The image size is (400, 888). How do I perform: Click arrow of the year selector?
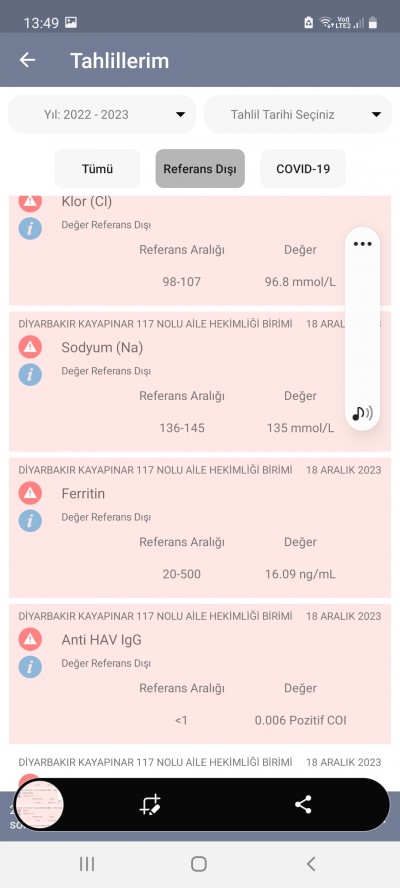pos(180,114)
